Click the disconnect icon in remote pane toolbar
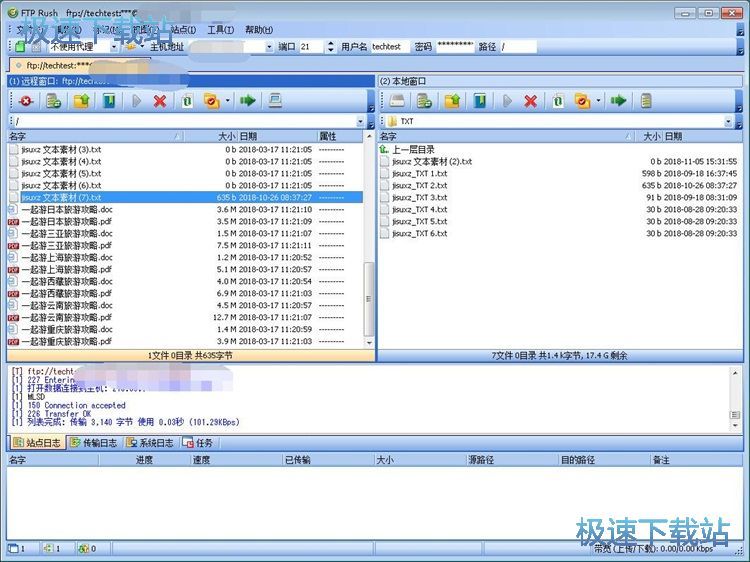The width and height of the screenshot is (750, 562). pyautogui.click(x=26, y=101)
